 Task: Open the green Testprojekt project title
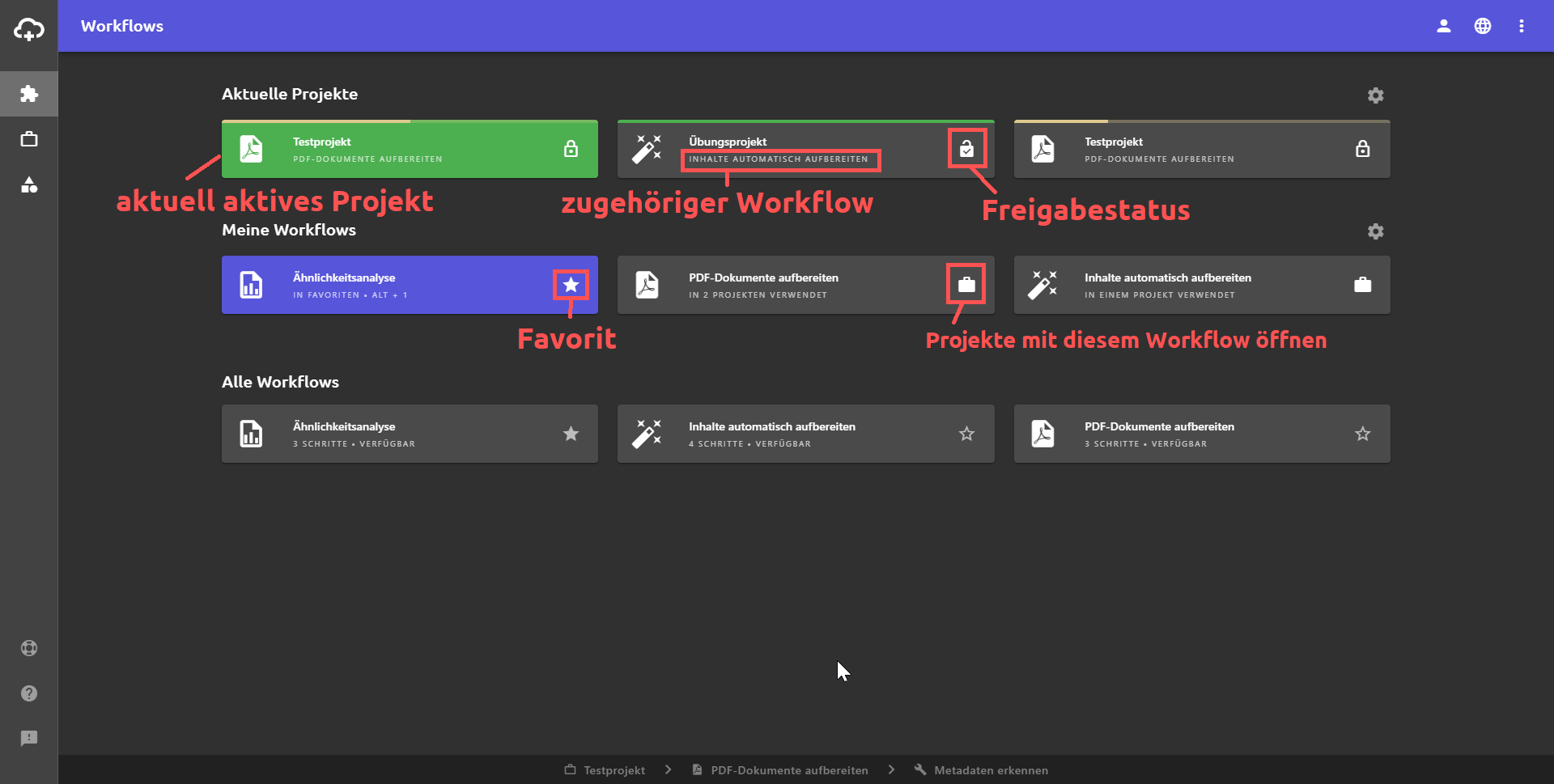(x=322, y=142)
